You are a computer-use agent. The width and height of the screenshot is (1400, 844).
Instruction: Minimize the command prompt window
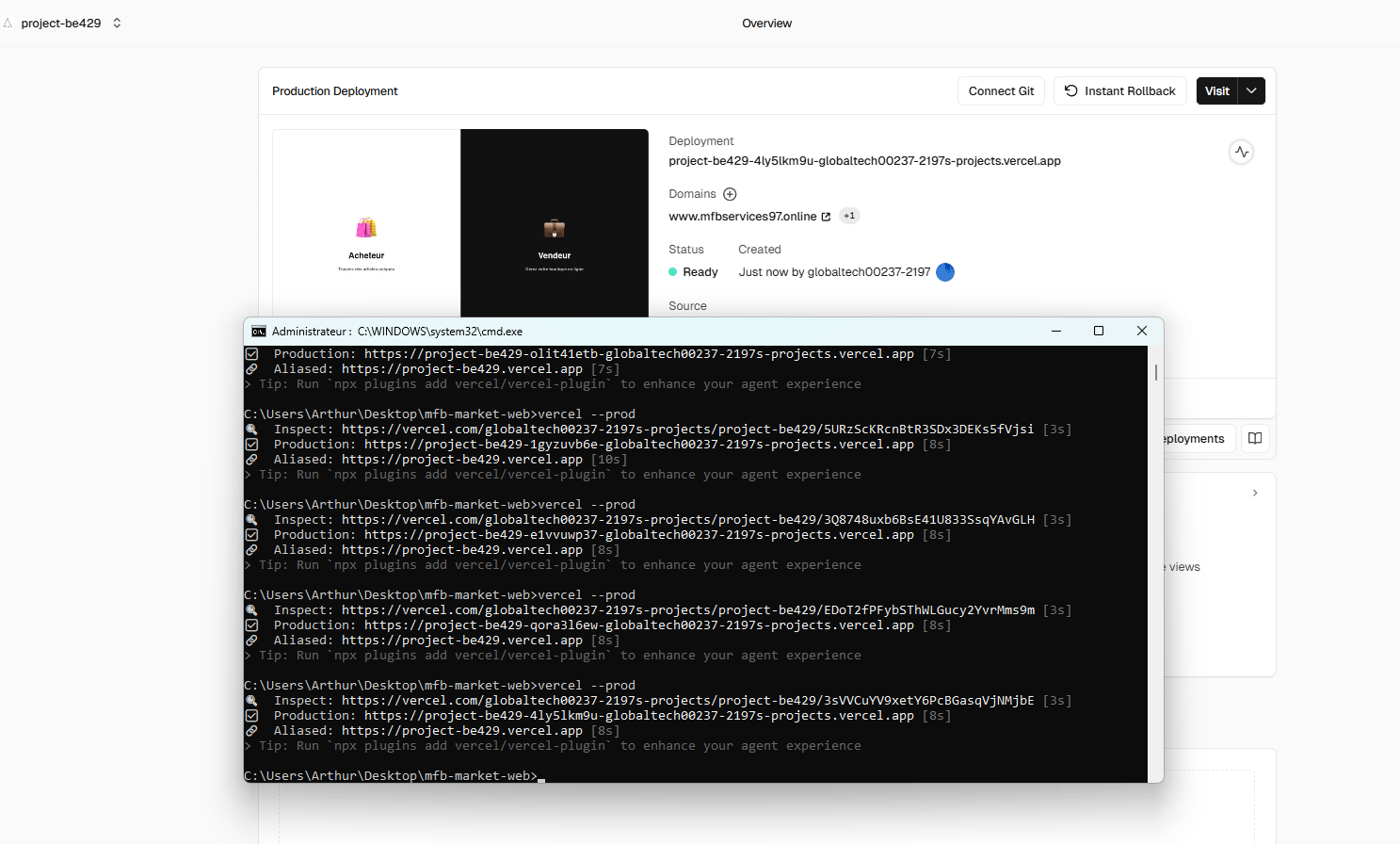click(x=1055, y=331)
